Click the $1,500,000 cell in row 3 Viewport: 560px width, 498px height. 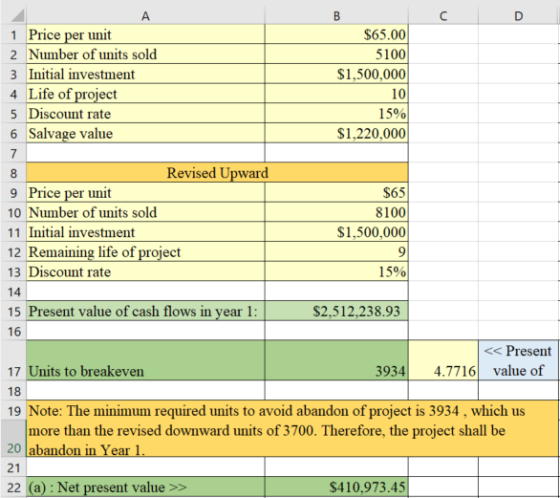tap(336, 74)
